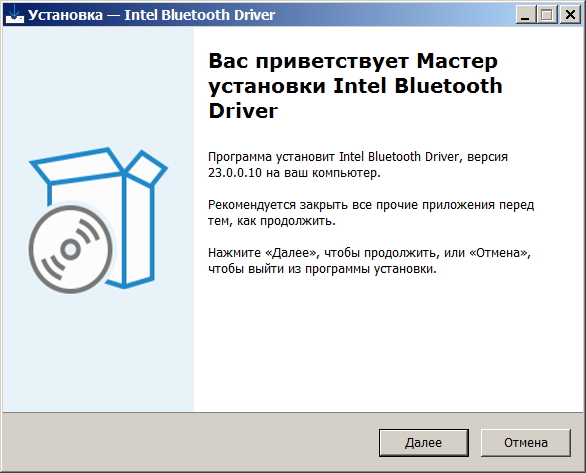This screenshot has height=473, width=586.
Task: Click the empty white area below instructions
Action: [x=389, y=344]
